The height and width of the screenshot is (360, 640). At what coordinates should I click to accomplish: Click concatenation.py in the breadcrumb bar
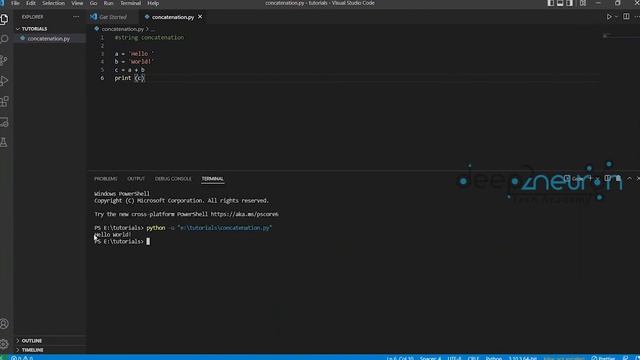click(122, 29)
